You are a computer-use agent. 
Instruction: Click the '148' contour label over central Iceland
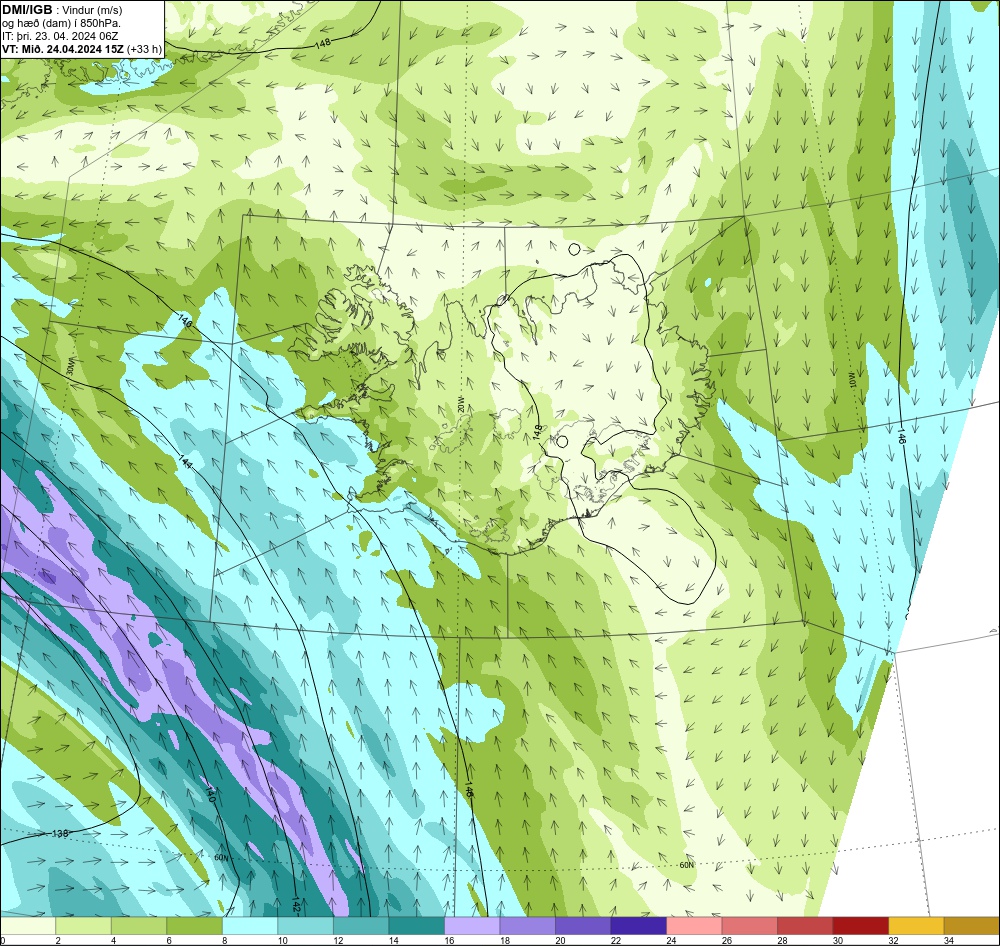(x=538, y=432)
